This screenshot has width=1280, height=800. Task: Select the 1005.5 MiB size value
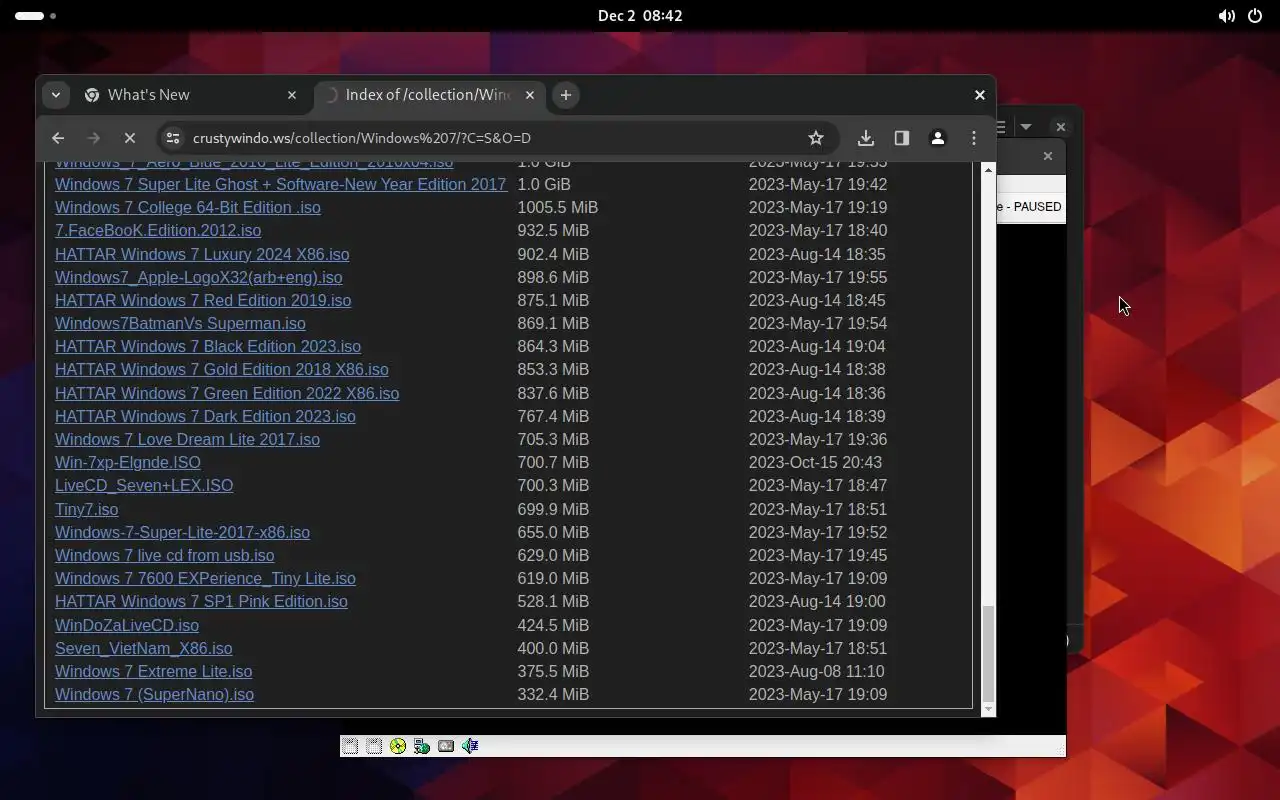(557, 207)
